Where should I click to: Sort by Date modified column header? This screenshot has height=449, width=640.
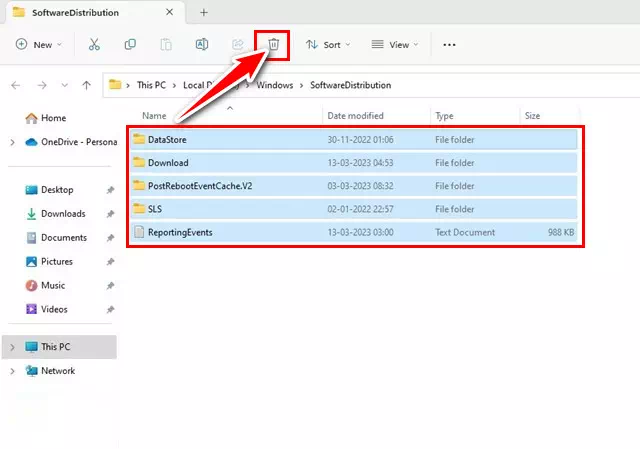point(356,116)
